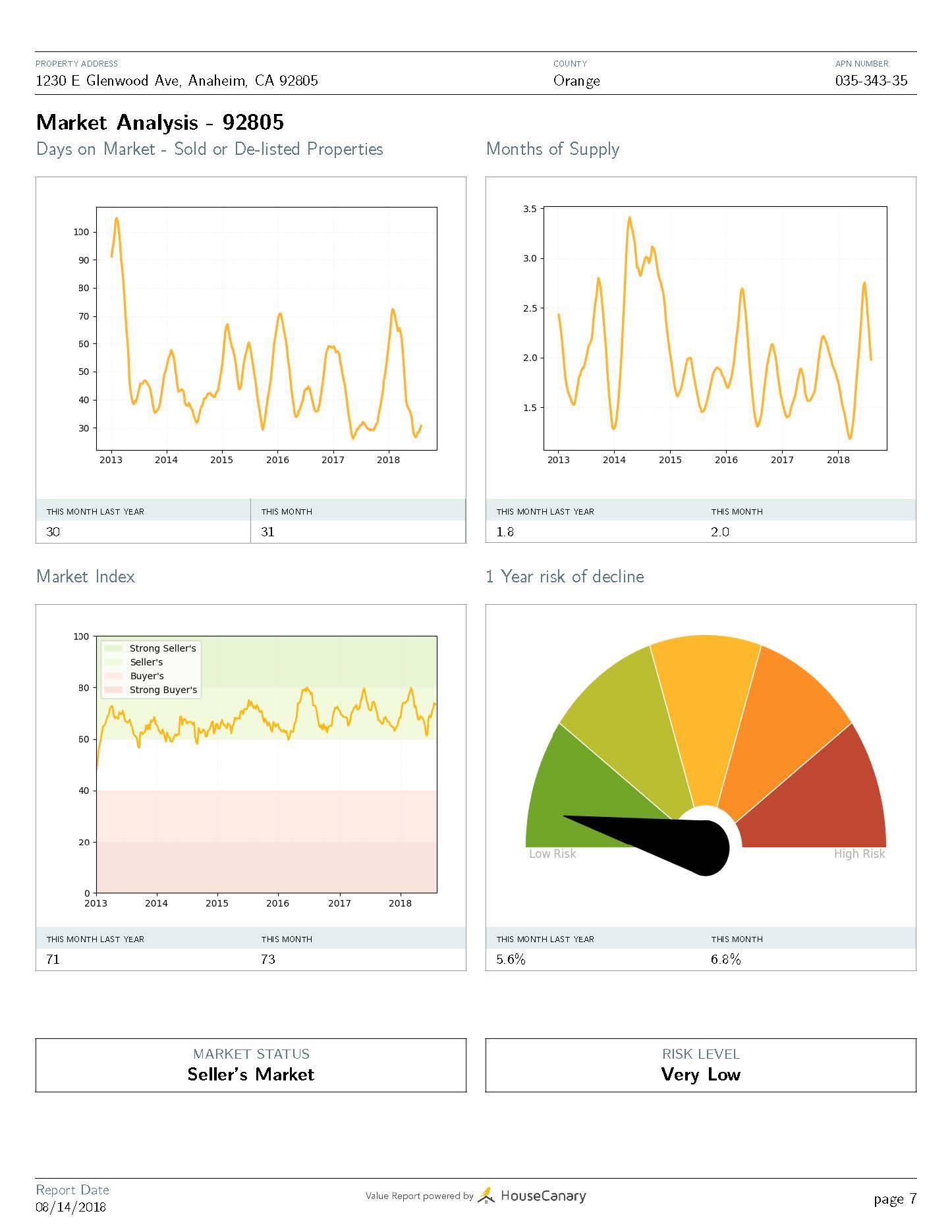Viewport: 952px width, 1232px height.
Task: Click the HouseCanary bird logo icon
Action: [486, 1194]
